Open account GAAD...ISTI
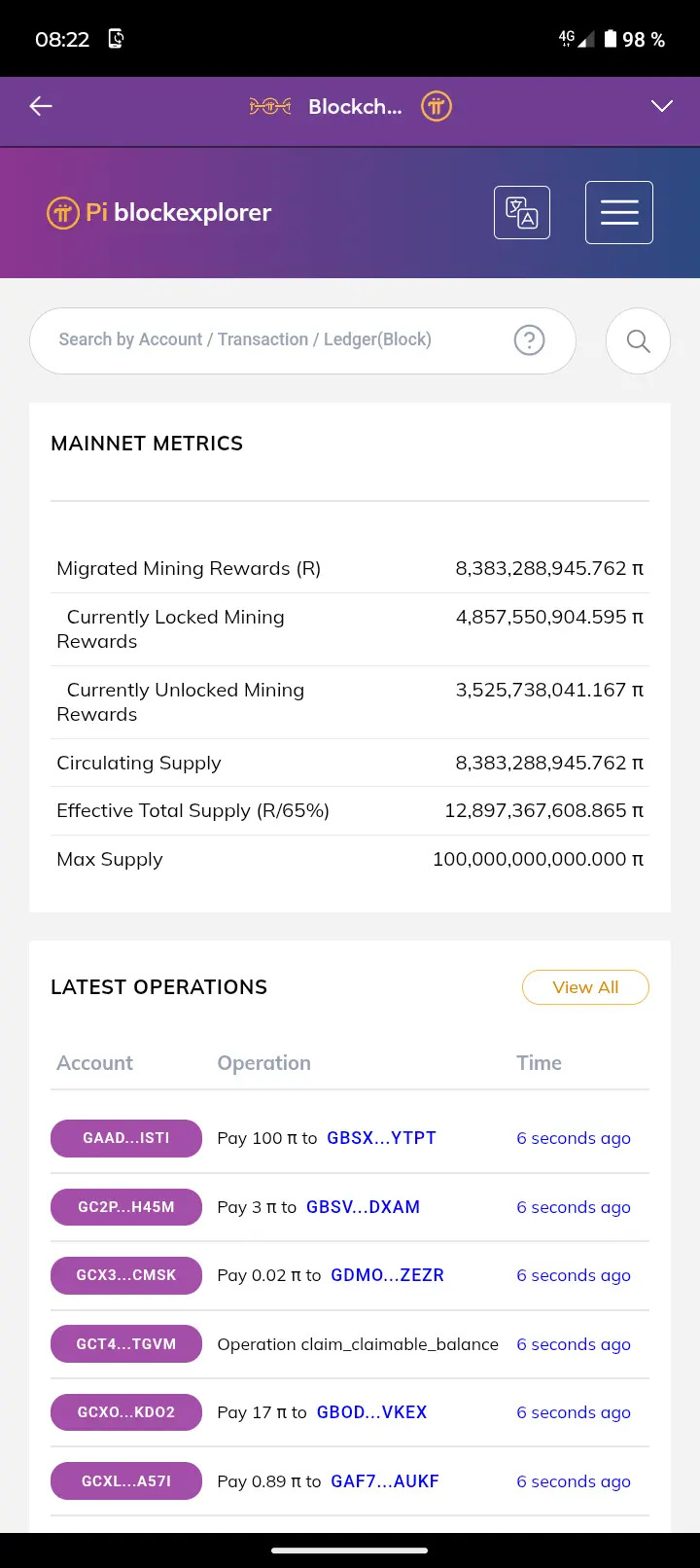 point(126,1138)
